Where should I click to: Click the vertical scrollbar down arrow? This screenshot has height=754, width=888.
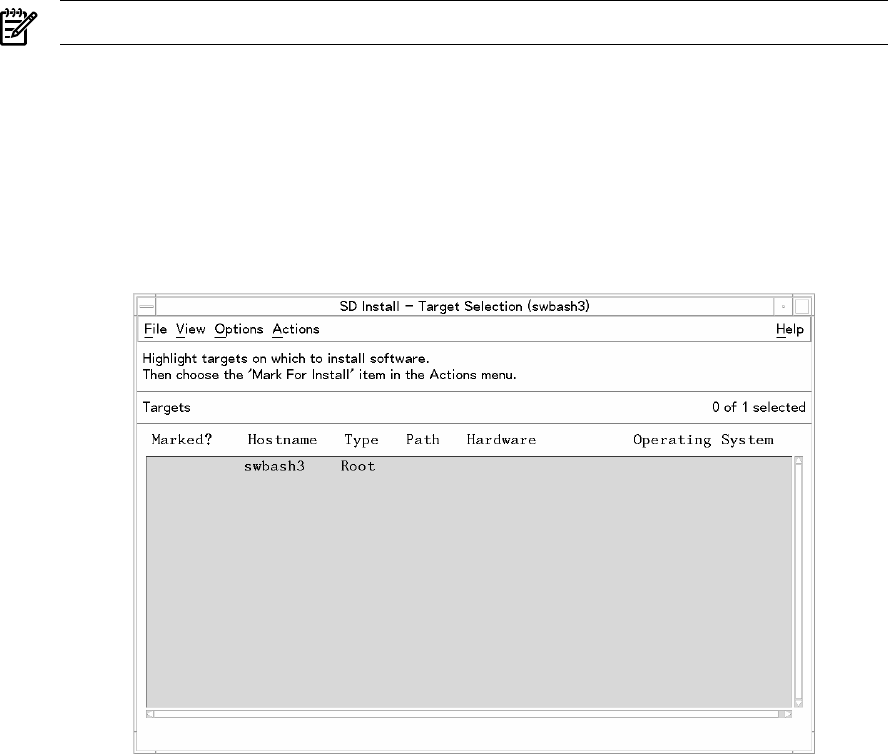click(799, 704)
